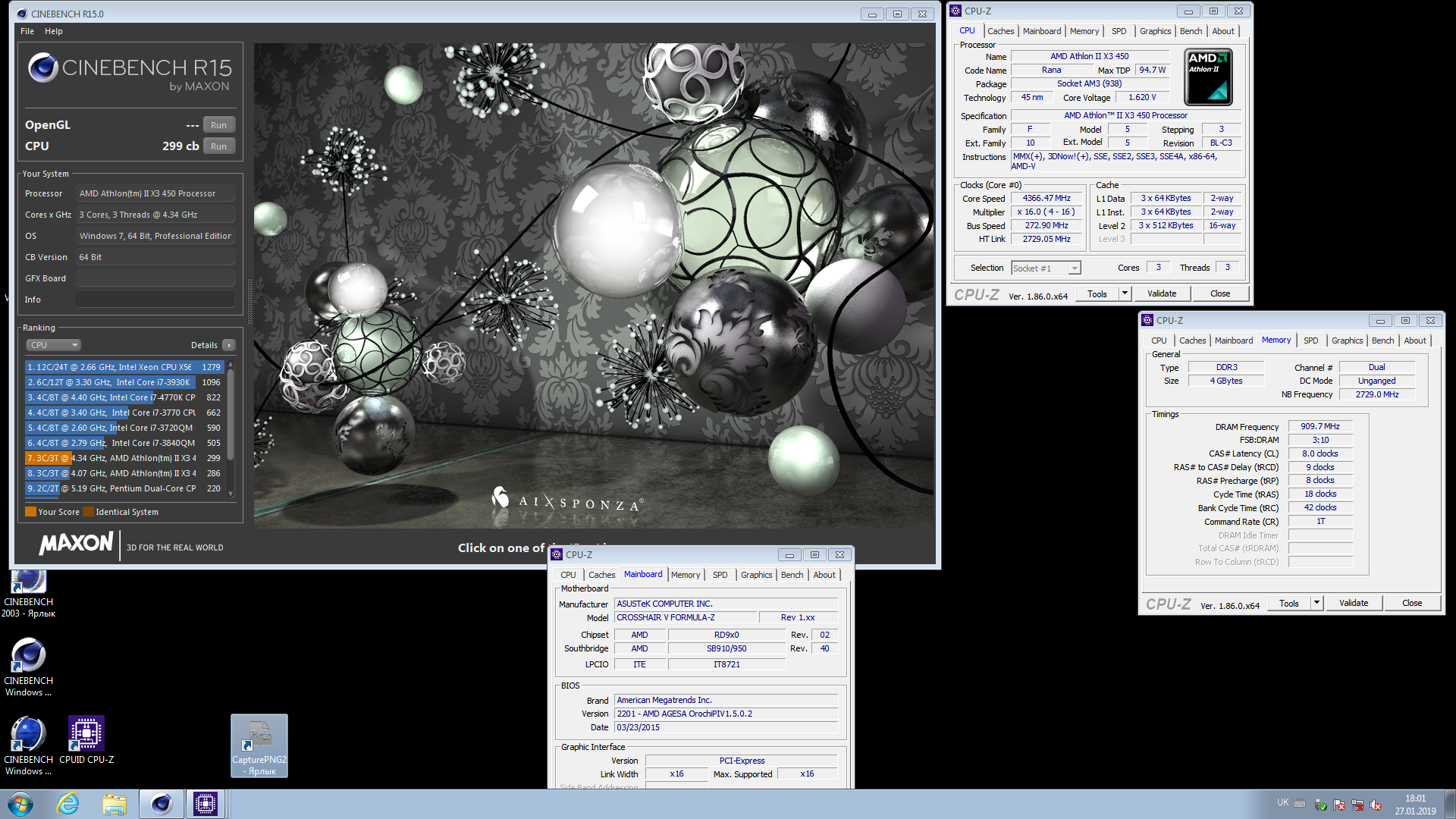Click Close button in Memory tab window
The width and height of the screenshot is (1456, 819).
(x=1411, y=603)
